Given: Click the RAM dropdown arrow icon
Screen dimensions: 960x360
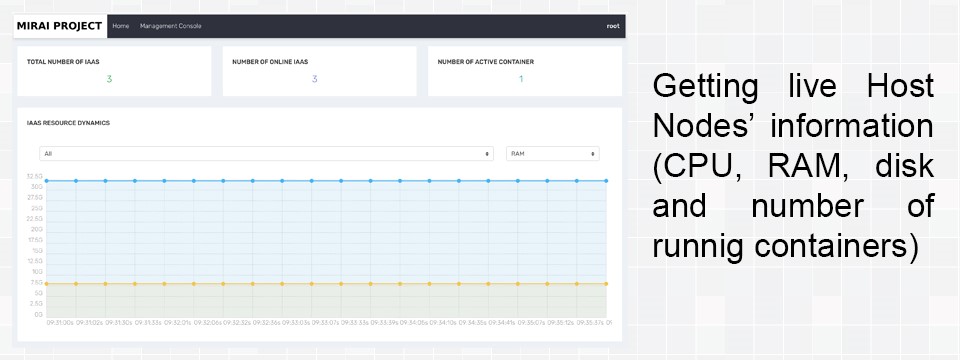Looking at the screenshot, I should [593, 154].
